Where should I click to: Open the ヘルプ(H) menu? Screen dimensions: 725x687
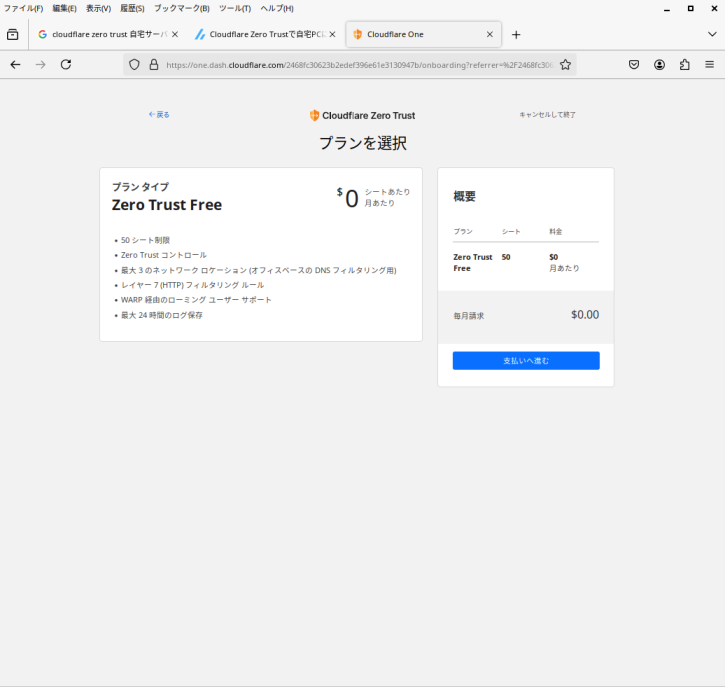pos(276,8)
